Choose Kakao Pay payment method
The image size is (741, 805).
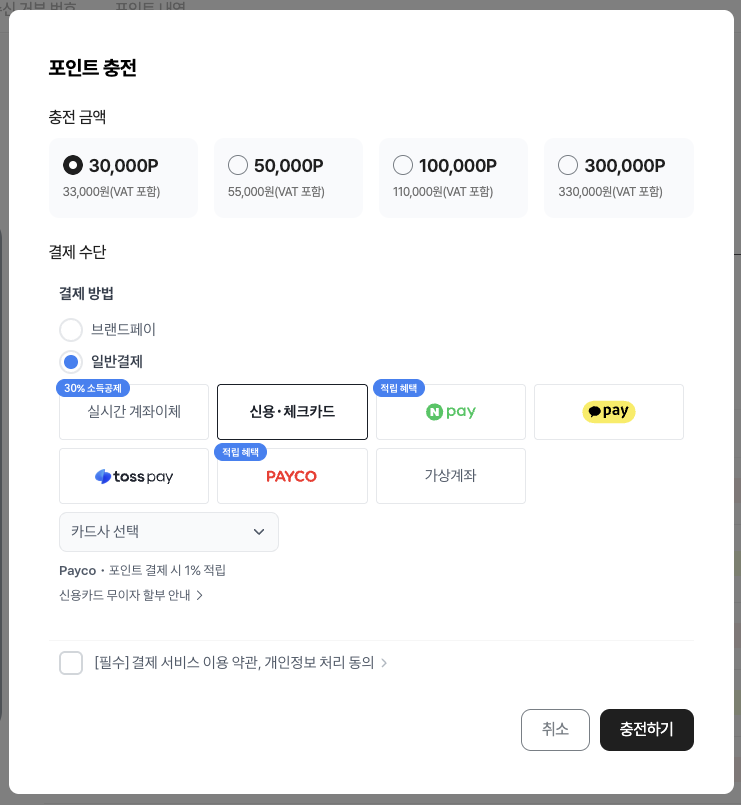click(x=608, y=412)
